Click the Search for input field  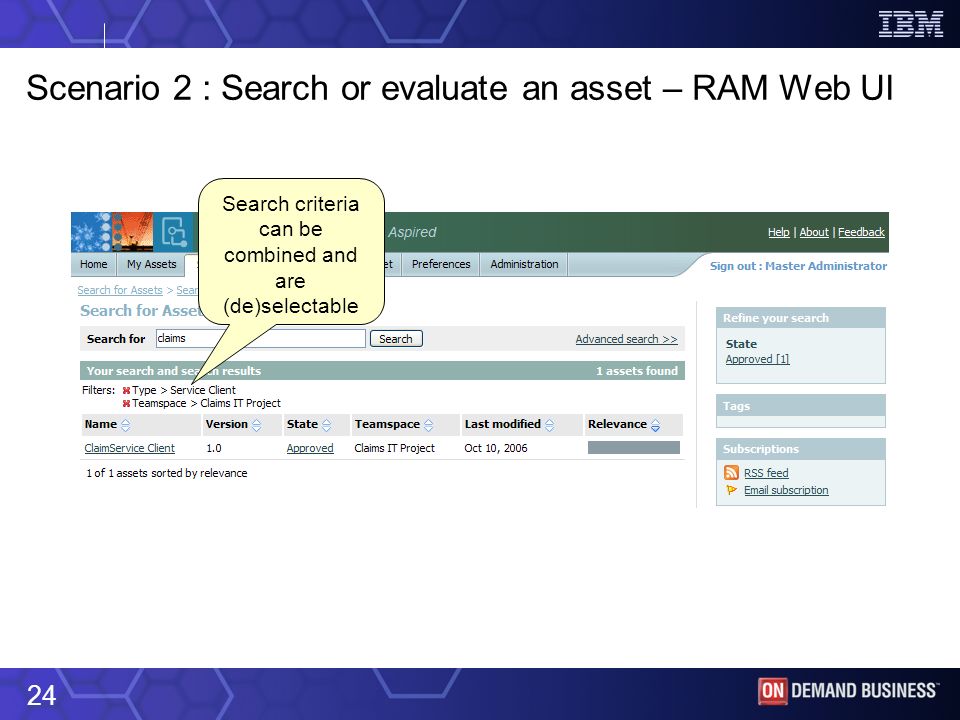(x=261, y=339)
